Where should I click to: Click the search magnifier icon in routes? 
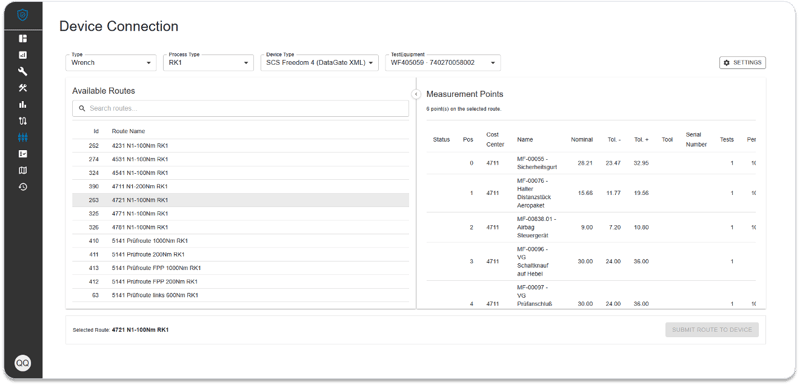click(x=82, y=109)
